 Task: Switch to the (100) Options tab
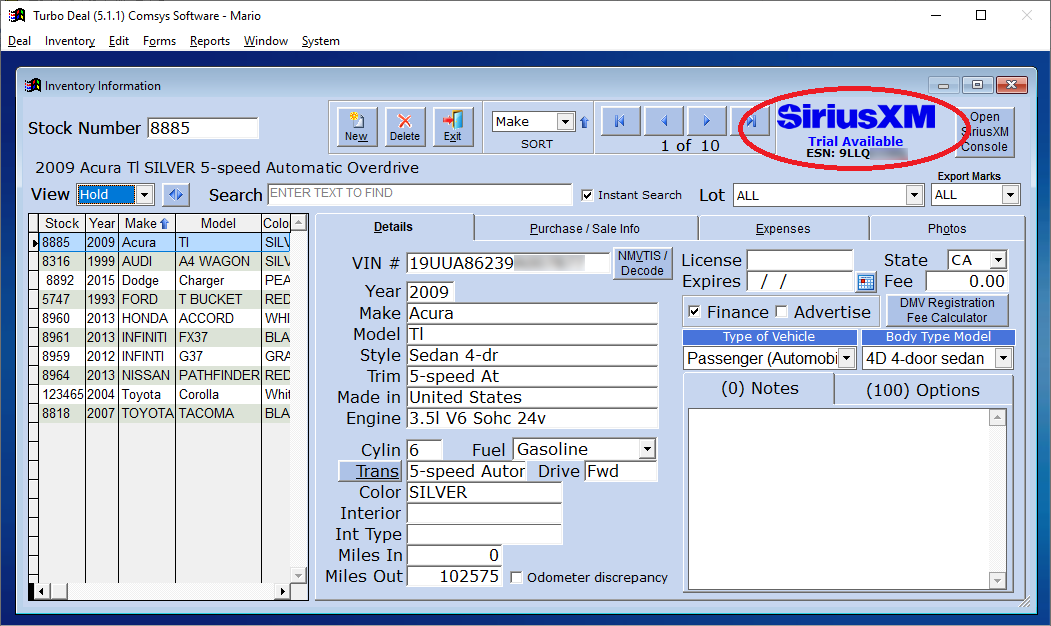coord(922,390)
